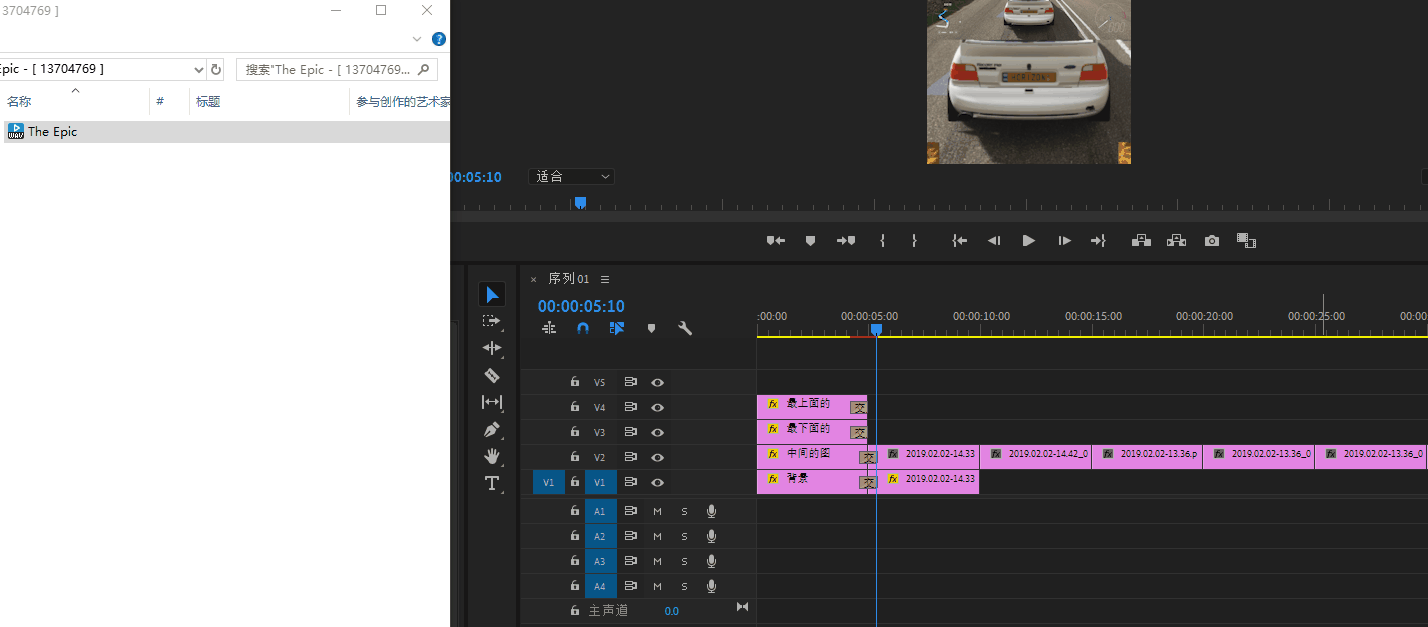This screenshot has width=1428, height=627.
Task: Toggle Snap magnet in timeline
Action: click(x=583, y=328)
